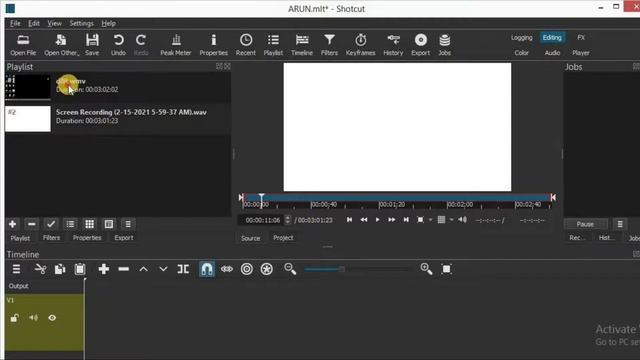Cut the clip with timeline scissors icon

coord(40,269)
